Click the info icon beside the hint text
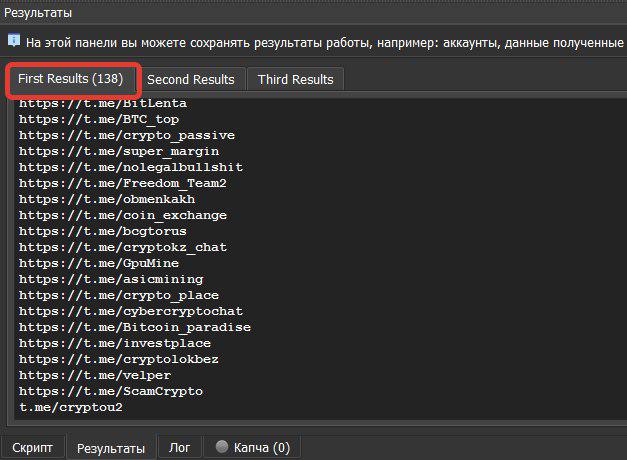Image resolution: width=627 pixels, height=460 pixels. tap(14, 41)
